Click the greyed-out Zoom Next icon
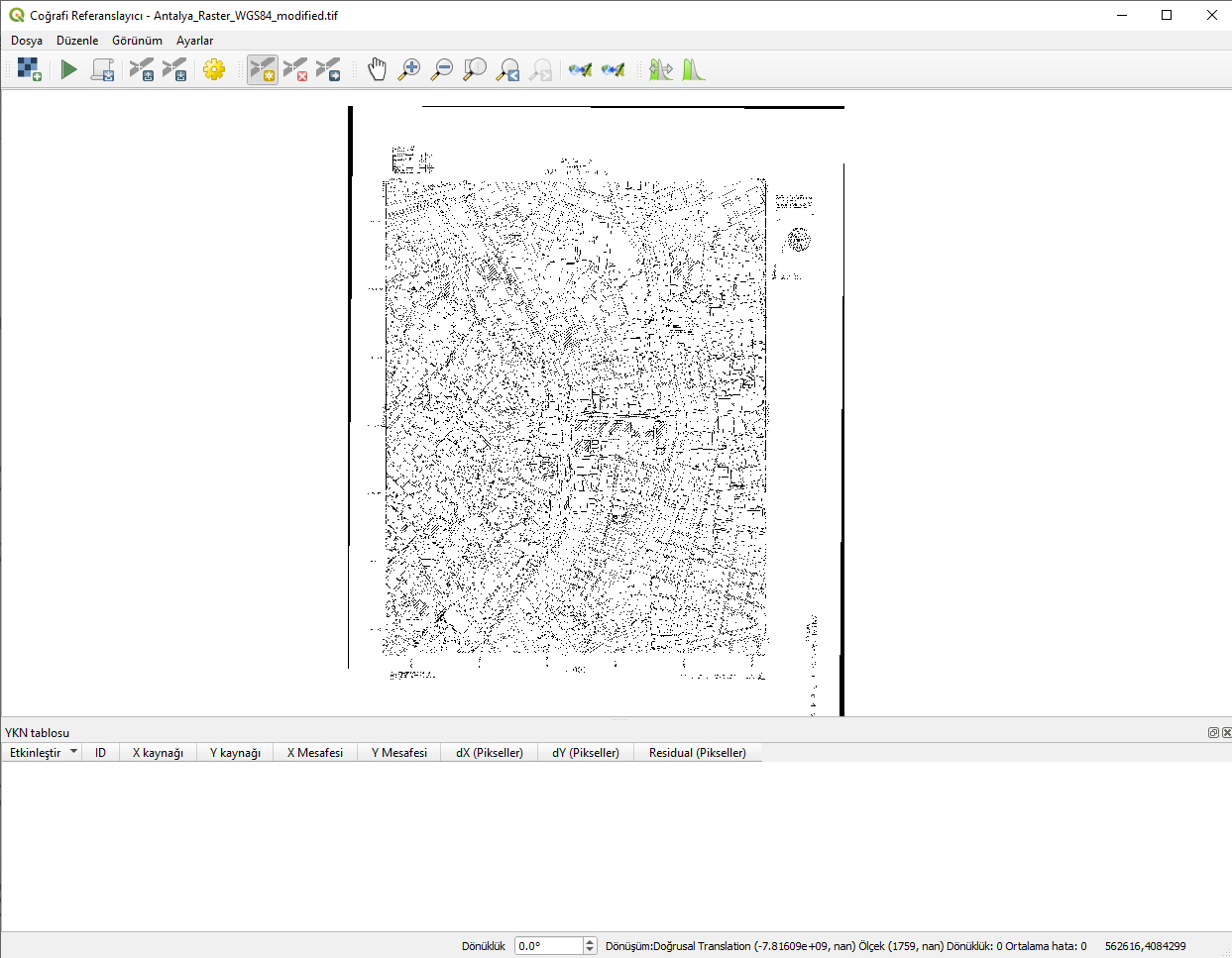Image resolution: width=1232 pixels, height=958 pixels. [x=540, y=69]
